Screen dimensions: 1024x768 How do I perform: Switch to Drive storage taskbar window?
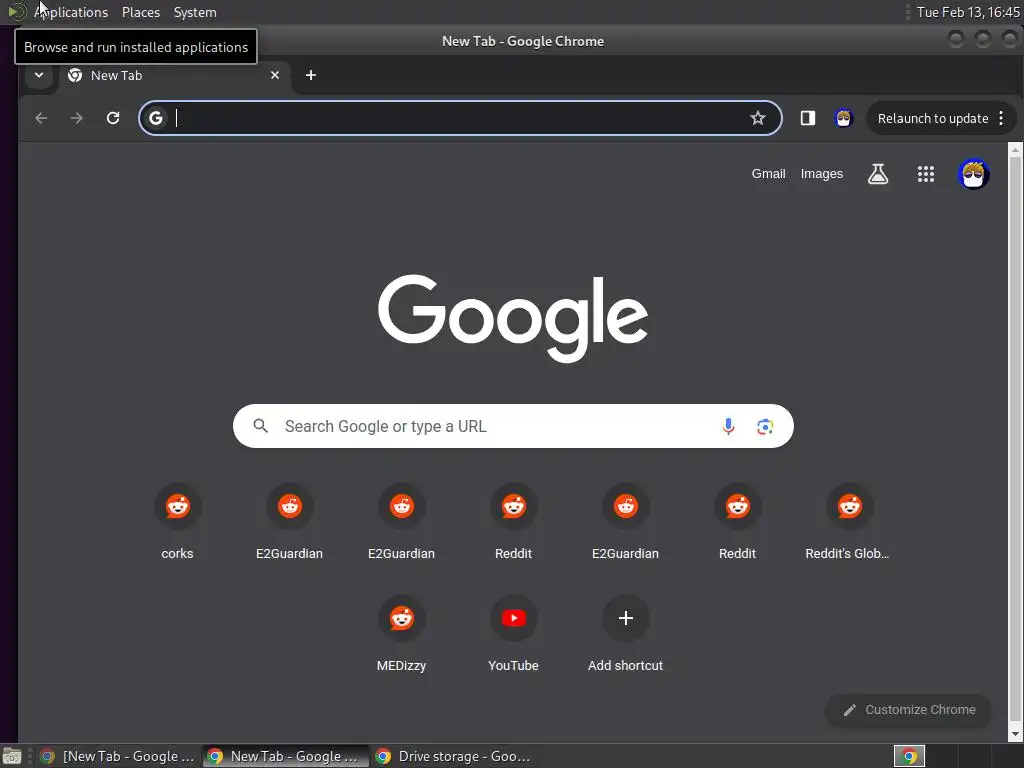click(x=455, y=756)
